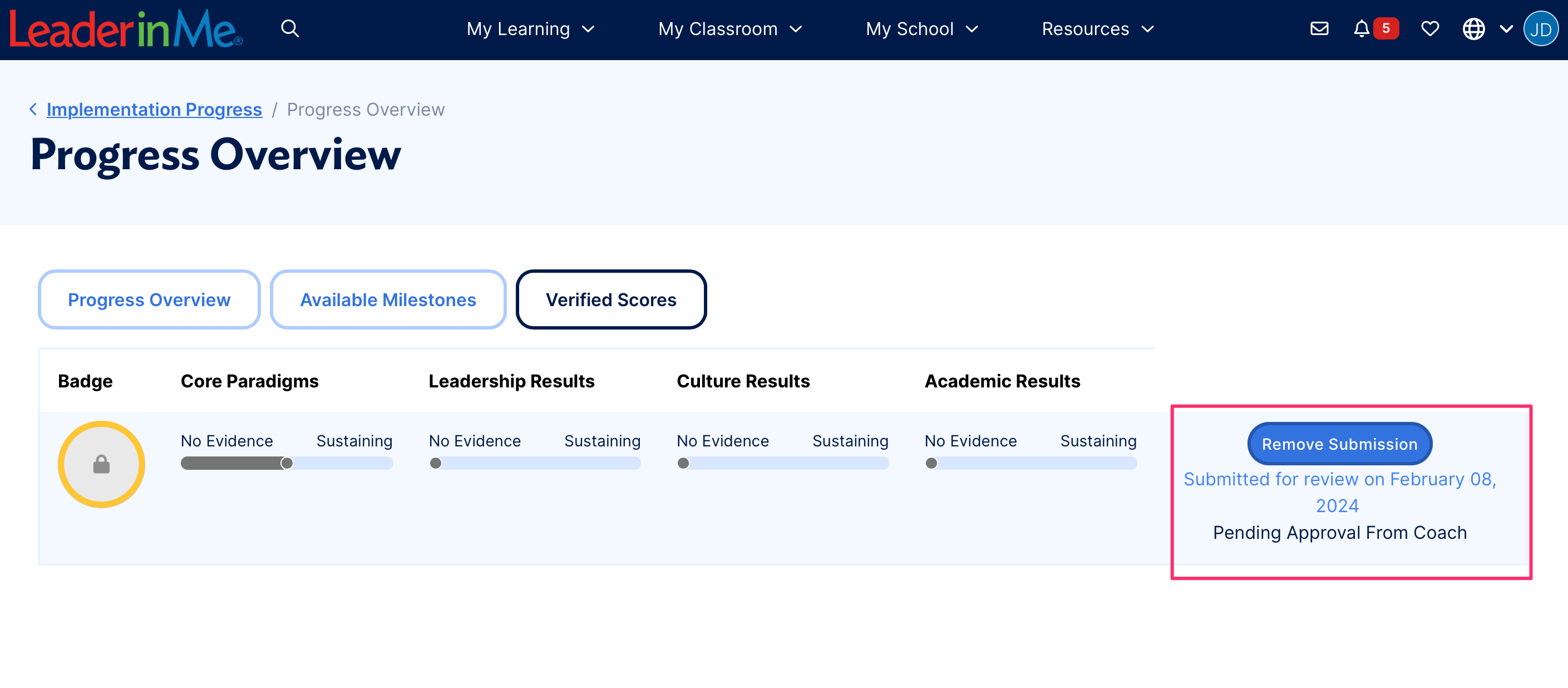
Task: Open the notifications bell
Action: pos(1361,28)
